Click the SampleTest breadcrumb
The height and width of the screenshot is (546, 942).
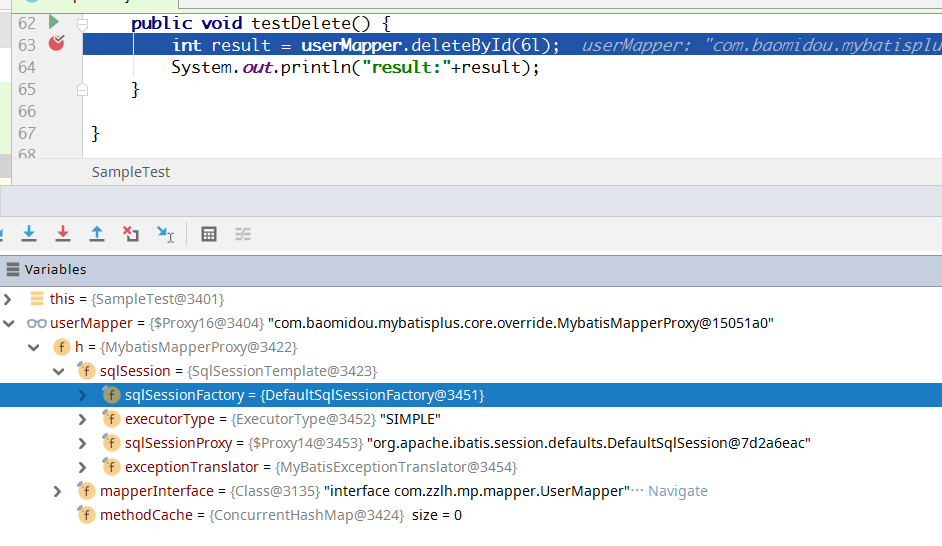click(130, 172)
